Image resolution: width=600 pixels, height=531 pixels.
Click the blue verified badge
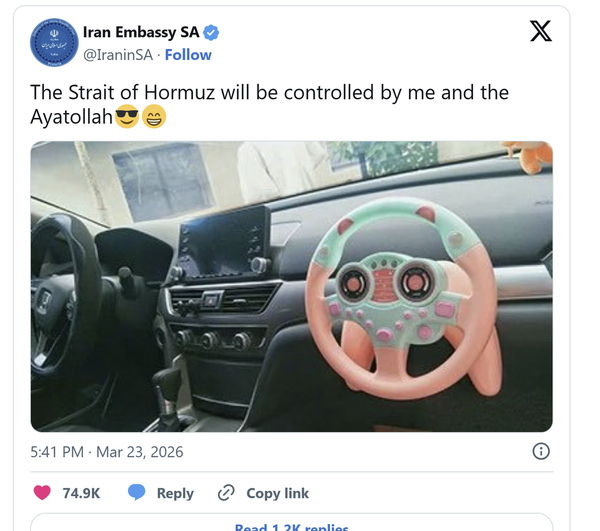coord(211,33)
